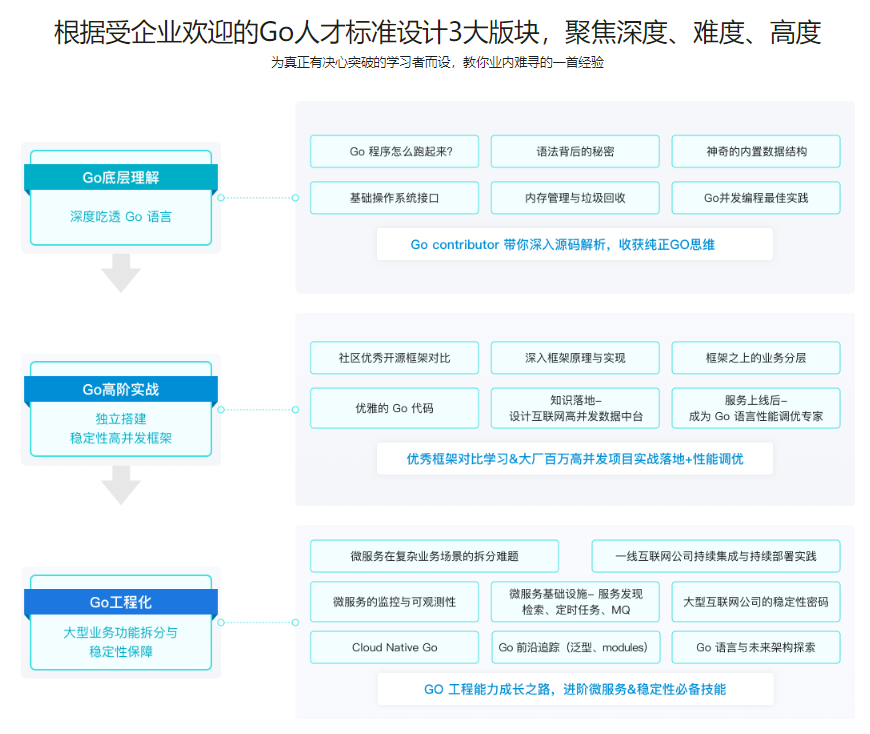Expand the 知识落地 card
Viewport: 870px width, 734px height.
pyautogui.click(x=575, y=408)
